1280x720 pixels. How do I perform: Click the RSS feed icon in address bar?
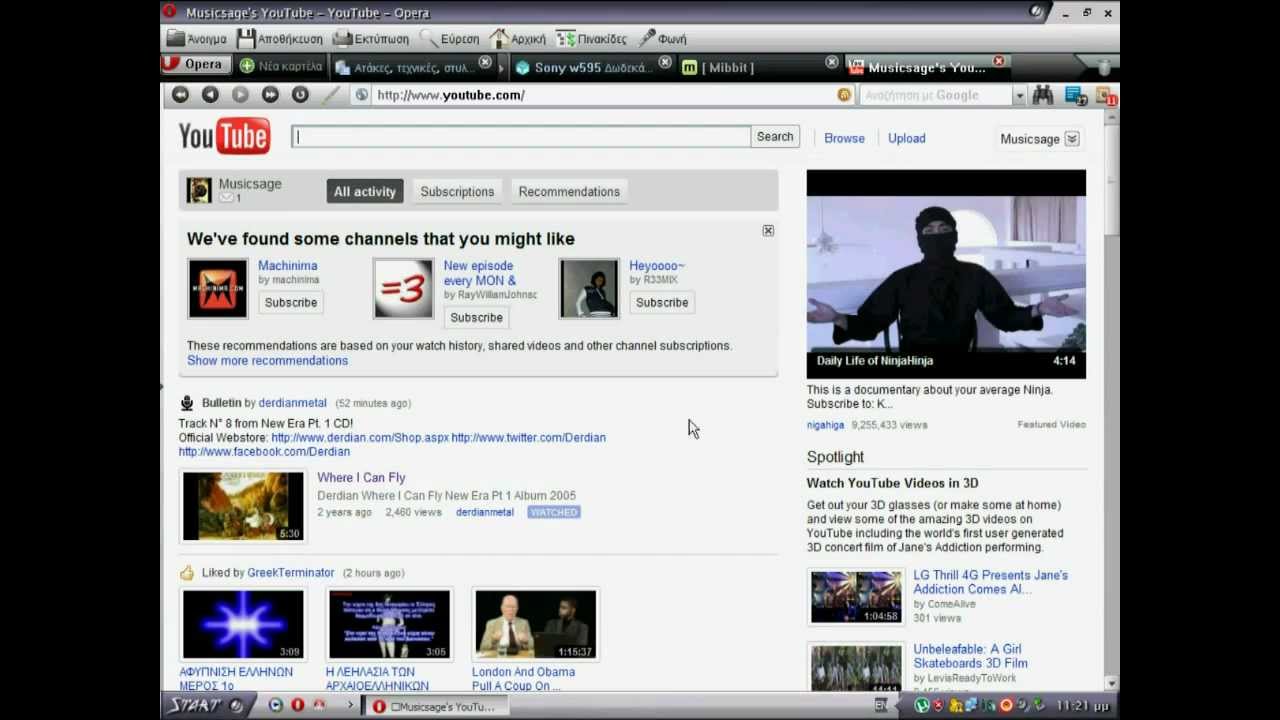click(845, 95)
